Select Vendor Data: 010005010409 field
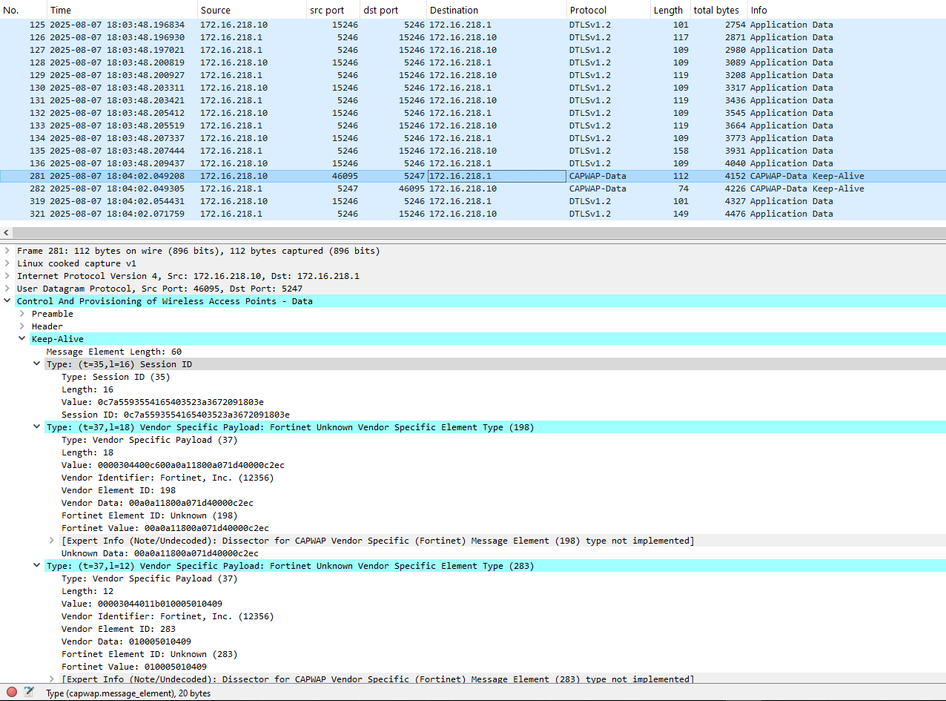The height and width of the screenshot is (701, 946). click(126, 641)
